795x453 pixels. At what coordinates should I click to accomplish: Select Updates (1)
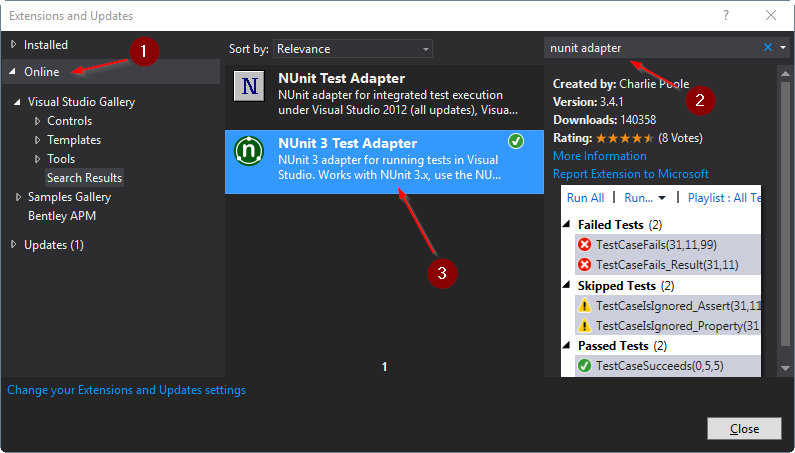tap(54, 245)
